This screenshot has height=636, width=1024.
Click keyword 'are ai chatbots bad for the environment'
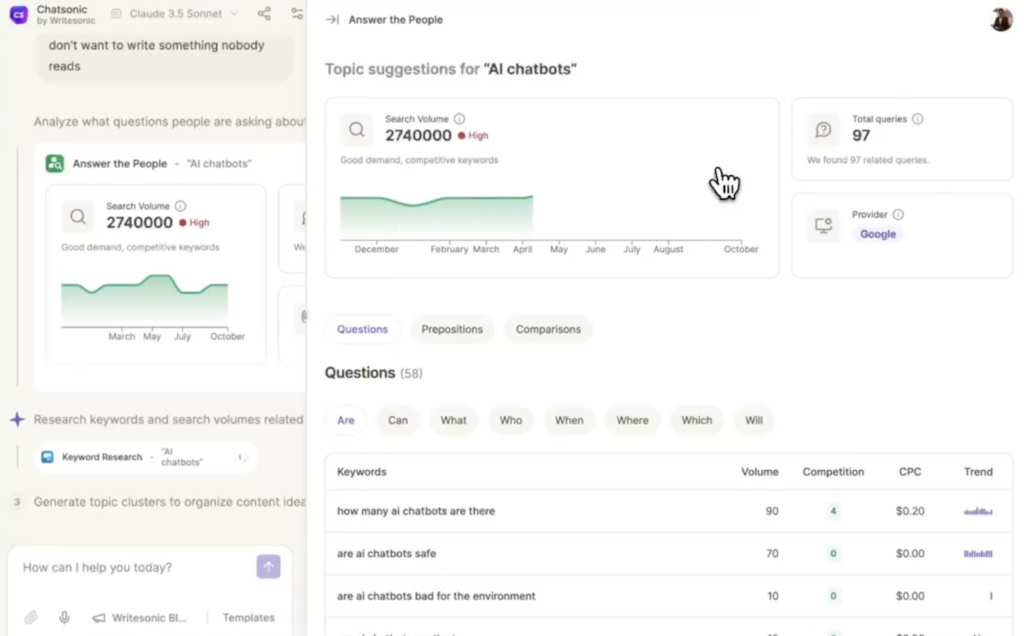click(x=436, y=596)
